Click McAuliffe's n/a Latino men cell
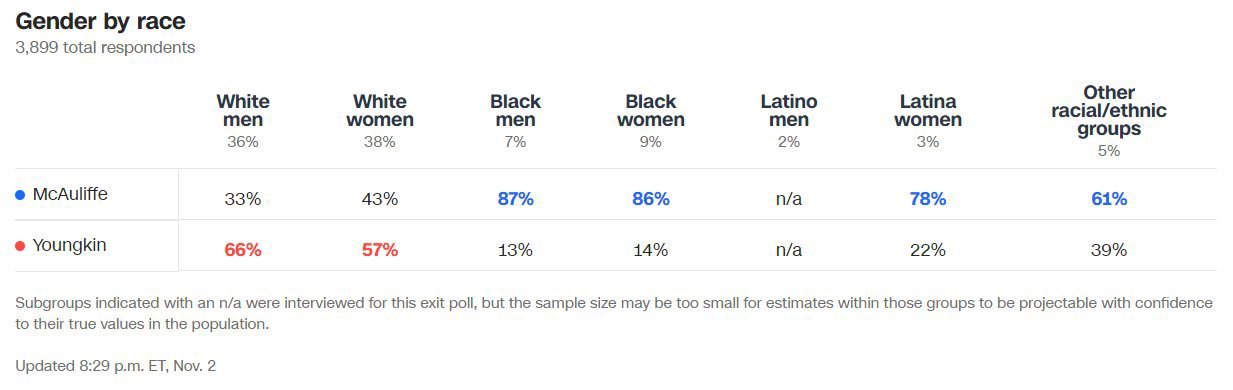The height and width of the screenshot is (390, 1233). (789, 199)
